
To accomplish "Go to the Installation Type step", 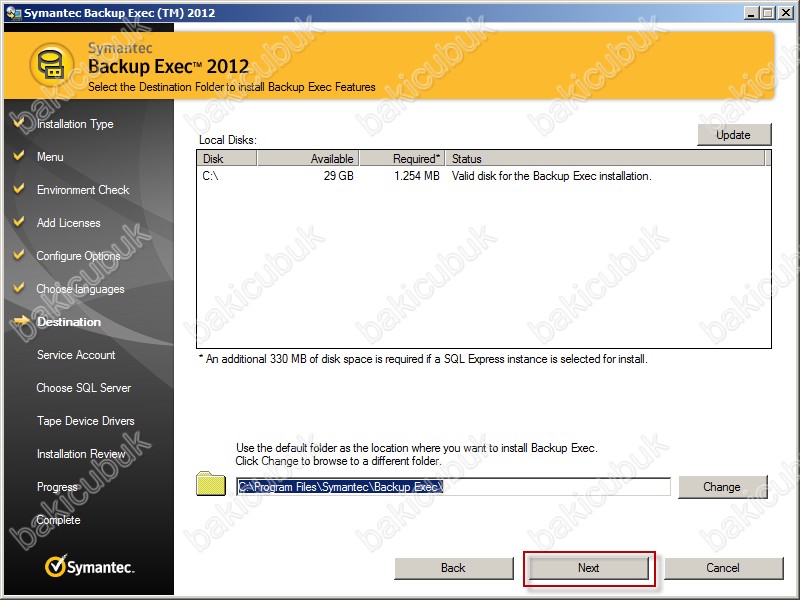I will click(x=75, y=124).
